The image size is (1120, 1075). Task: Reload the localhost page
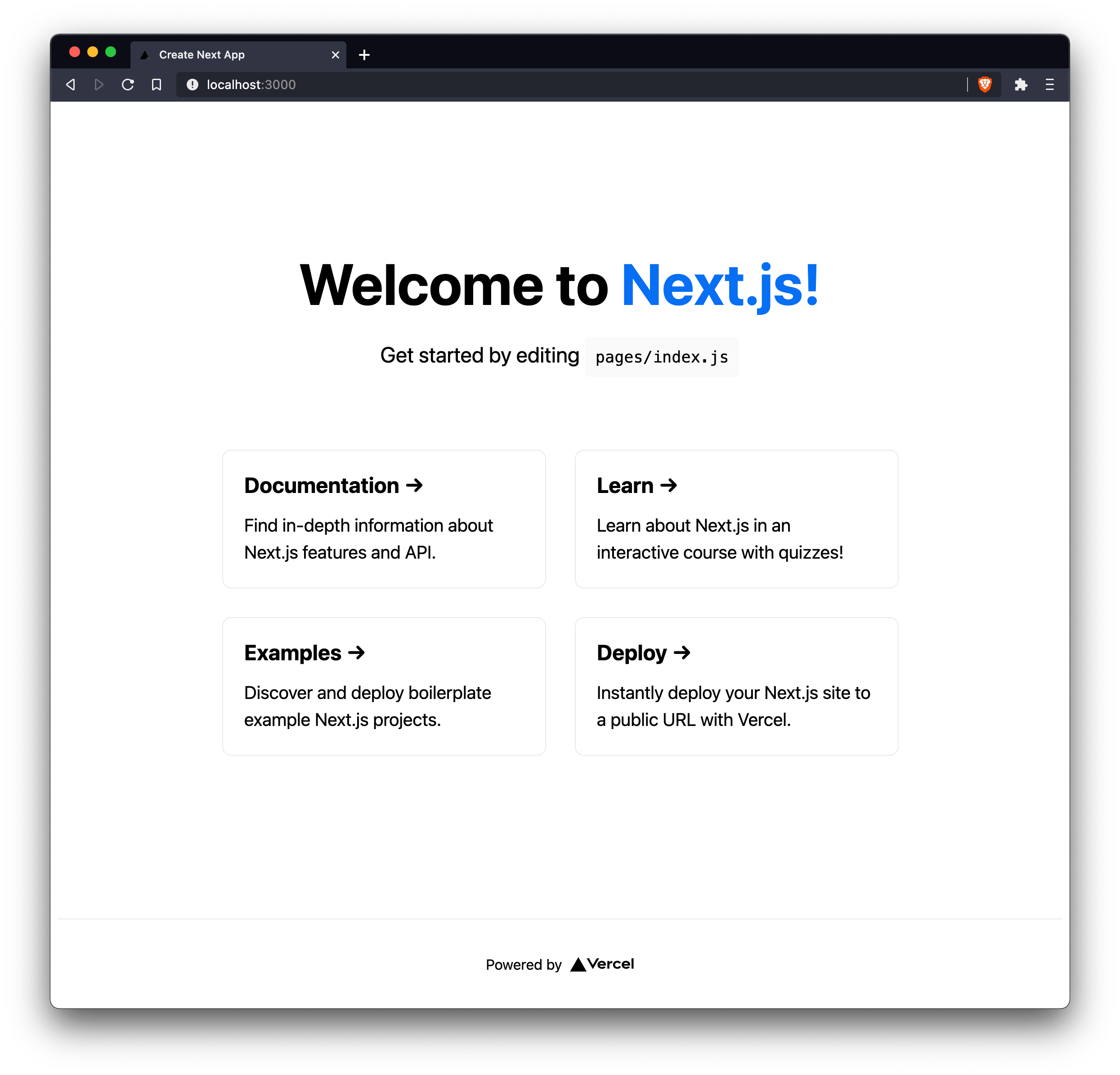click(x=128, y=85)
